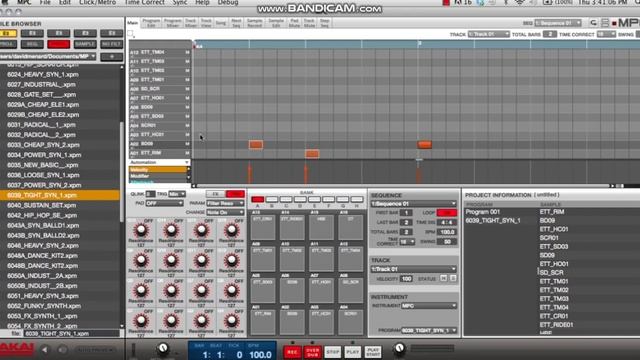Toggle mute M for the A01 ETT_RIM track row
This screenshot has width=640, height=360.
(187, 153)
